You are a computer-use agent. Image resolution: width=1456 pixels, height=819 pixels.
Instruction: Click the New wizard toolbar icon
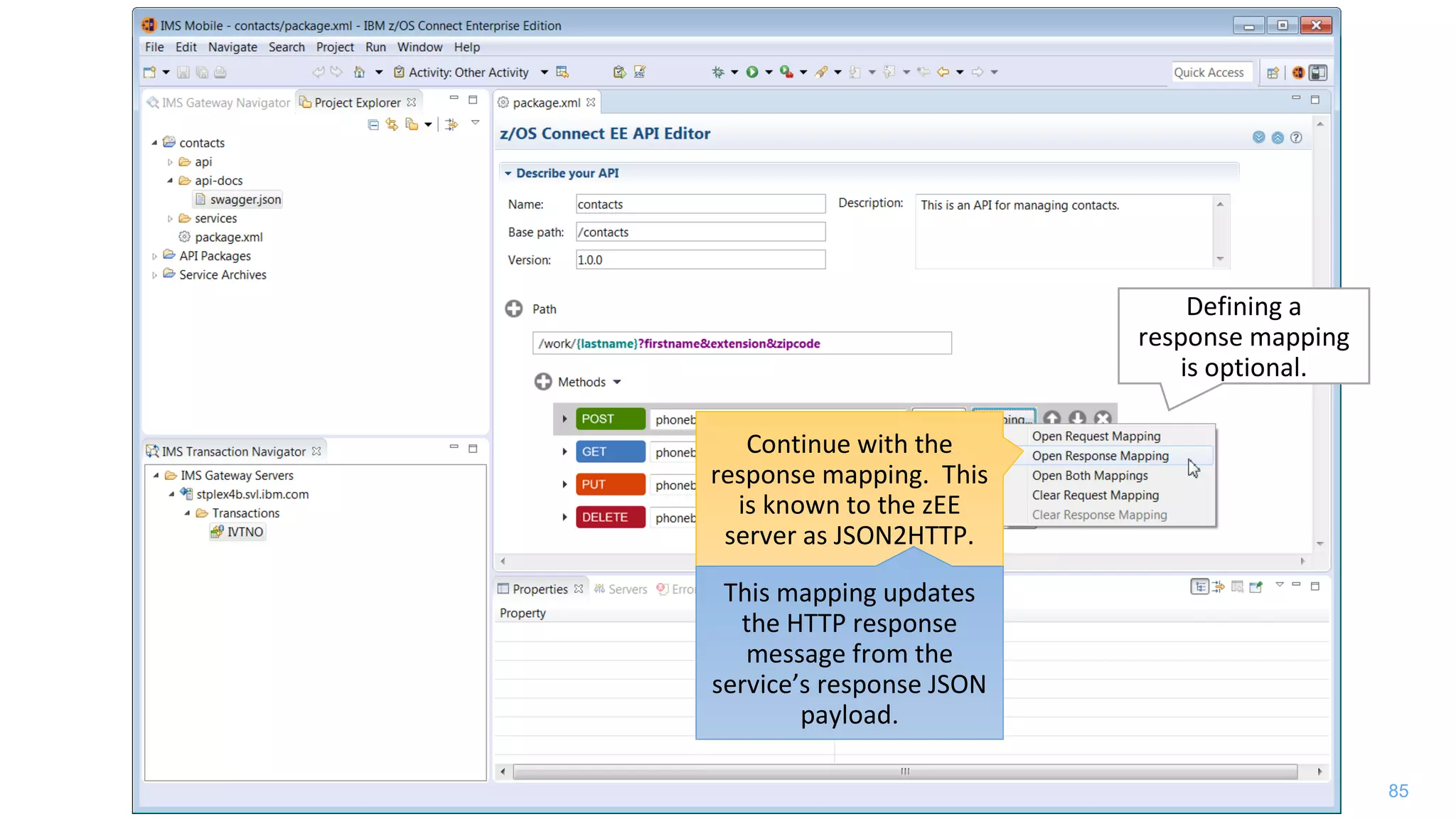[x=149, y=72]
